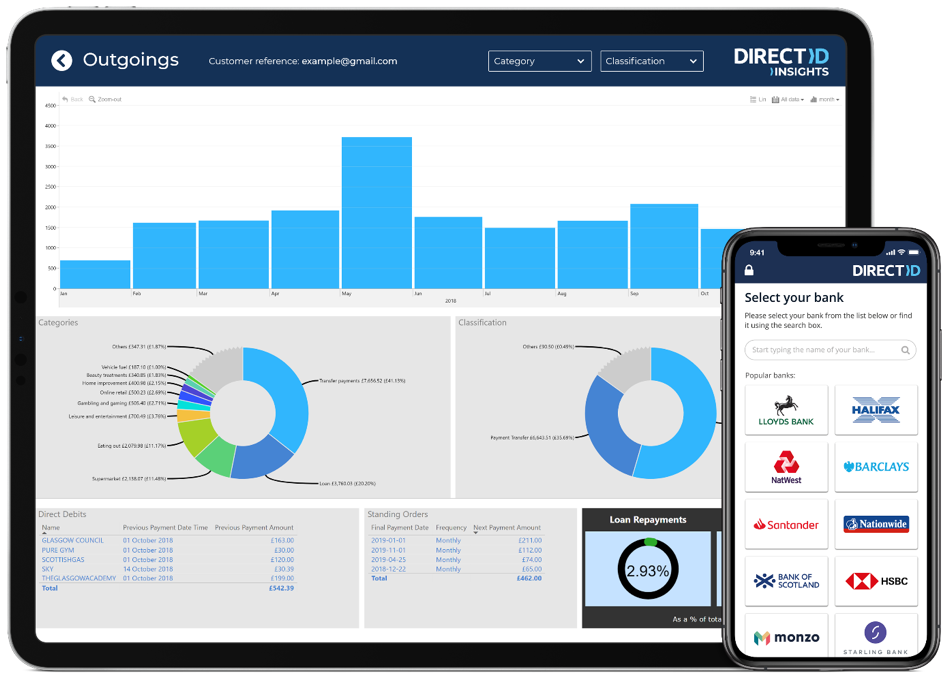Screen dimensions: 947x677
Task: Click the back arrow next to Outgoings
Action: pyautogui.click(x=62, y=60)
